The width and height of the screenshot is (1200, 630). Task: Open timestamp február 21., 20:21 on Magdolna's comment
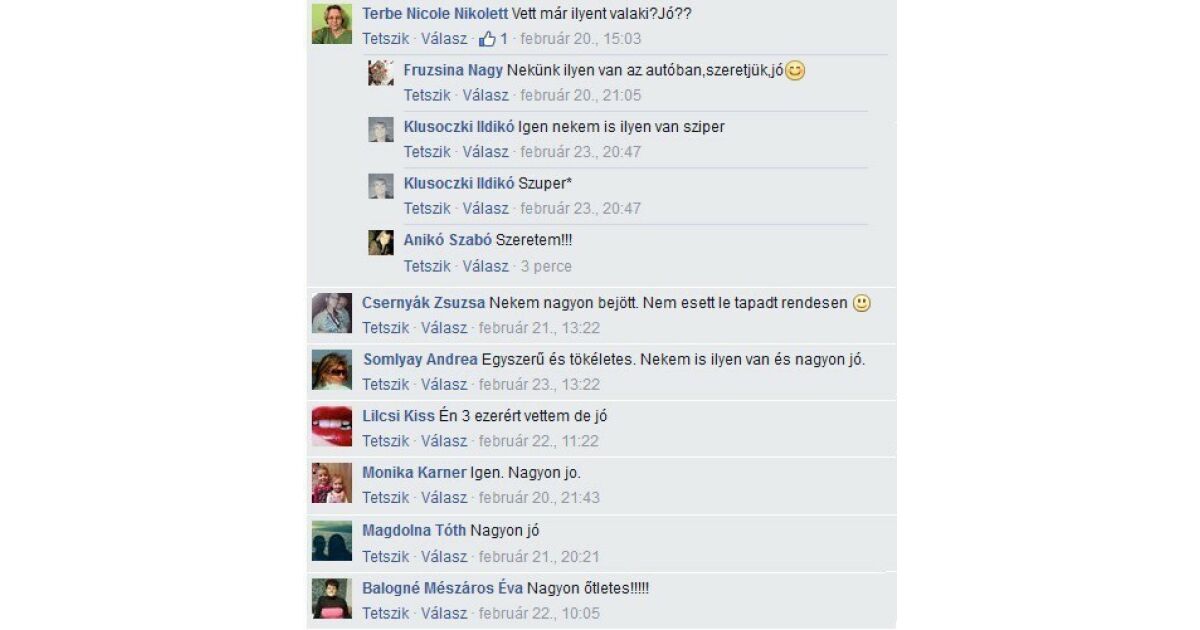coord(539,556)
